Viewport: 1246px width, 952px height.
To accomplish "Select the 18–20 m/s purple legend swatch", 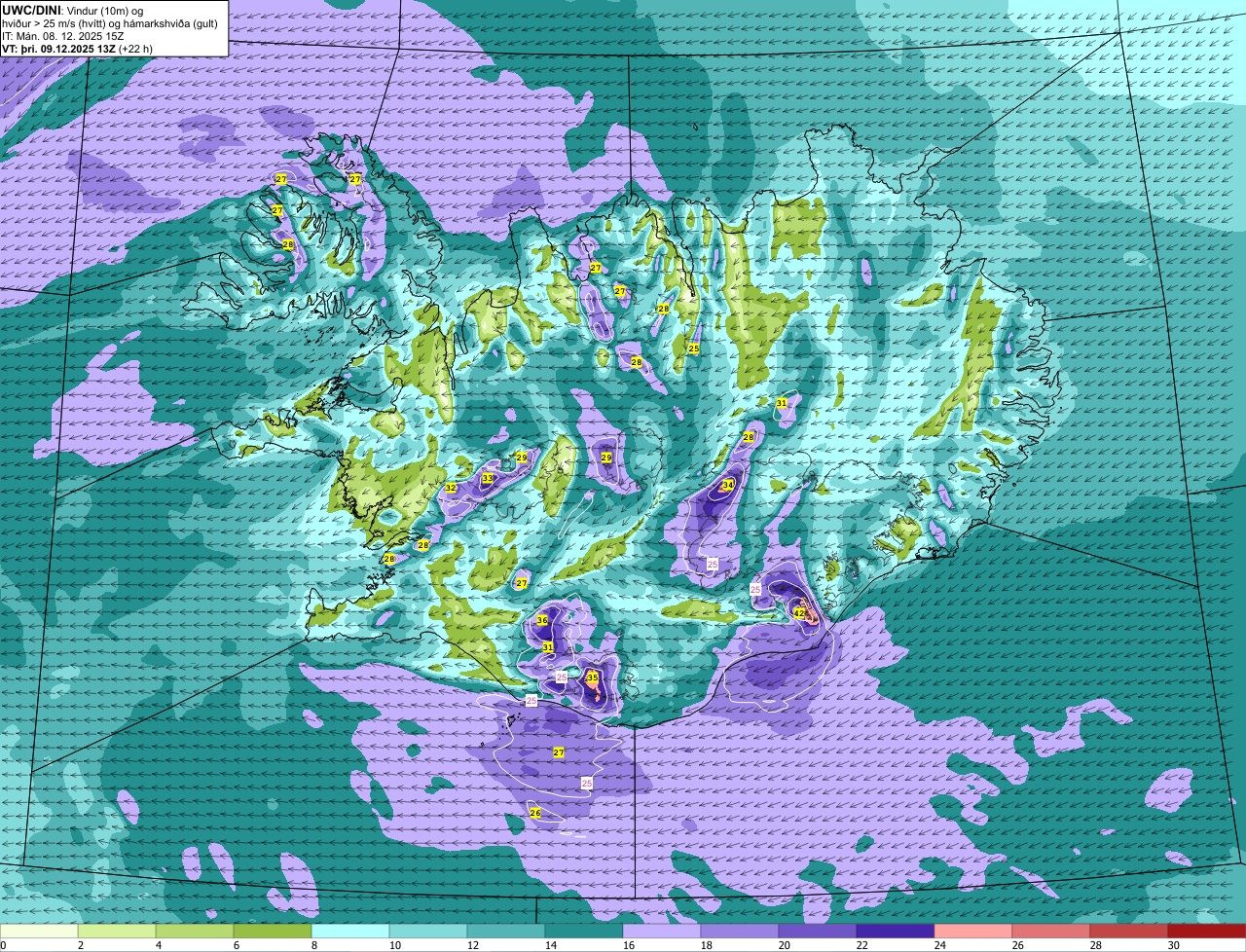I will [x=740, y=932].
